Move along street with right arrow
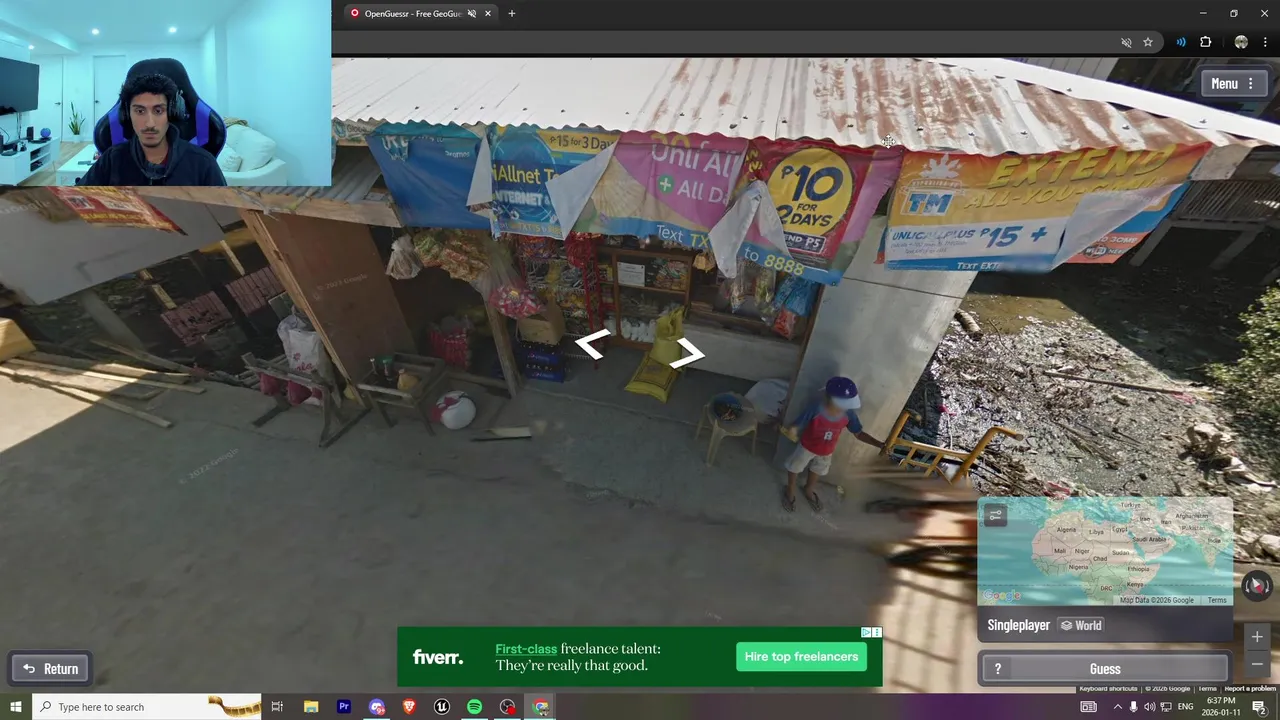Image resolution: width=1280 pixels, height=720 pixels. pyautogui.click(x=688, y=352)
